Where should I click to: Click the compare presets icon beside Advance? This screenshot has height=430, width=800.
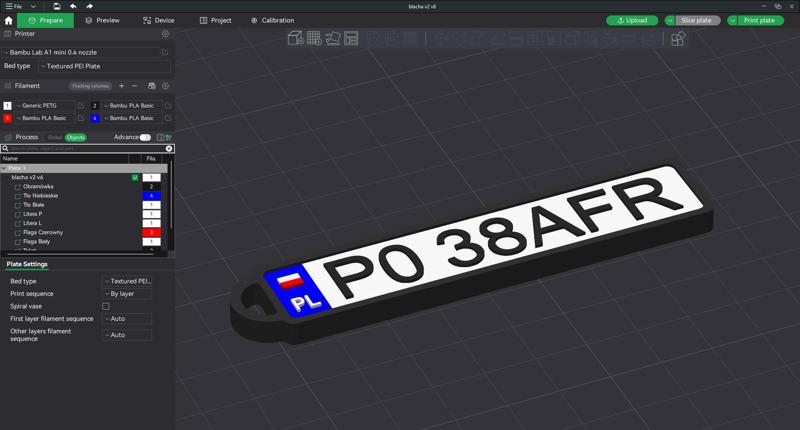[x=160, y=137]
